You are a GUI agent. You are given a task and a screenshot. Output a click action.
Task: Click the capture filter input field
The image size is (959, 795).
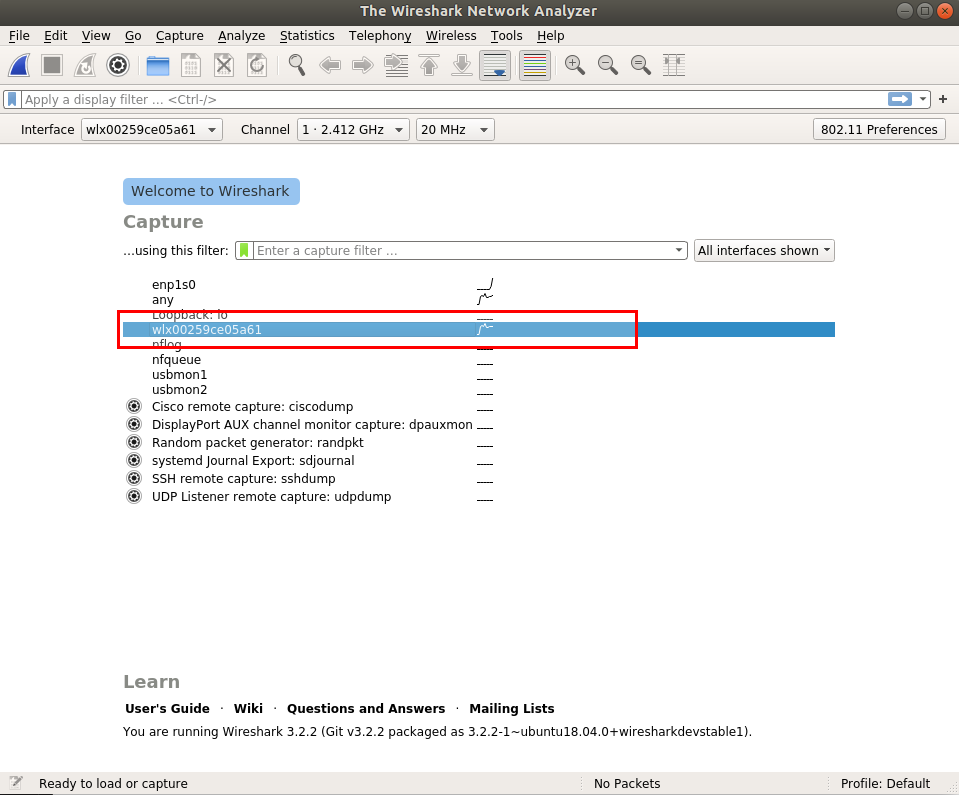463,251
